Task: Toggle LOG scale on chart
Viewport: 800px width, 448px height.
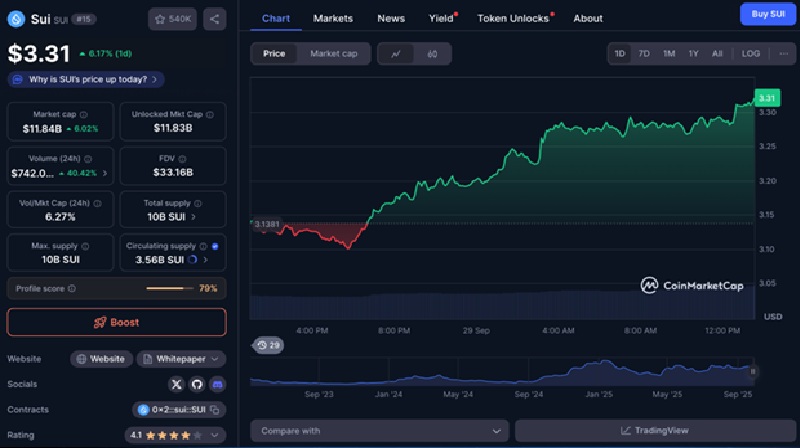Action: click(x=750, y=54)
